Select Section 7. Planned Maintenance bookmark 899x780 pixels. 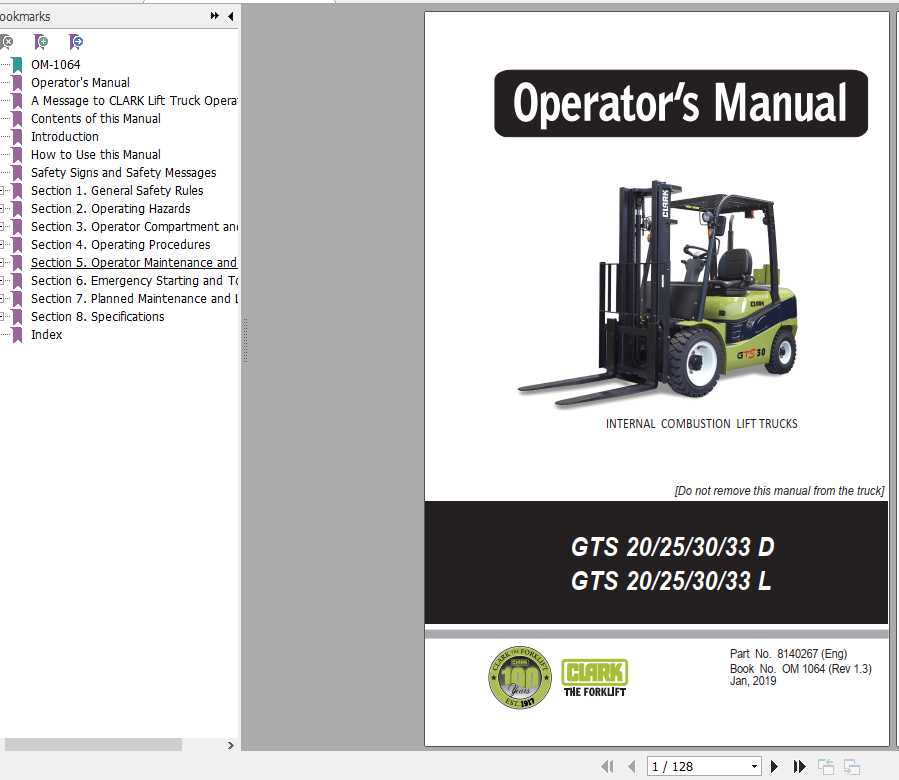point(134,298)
